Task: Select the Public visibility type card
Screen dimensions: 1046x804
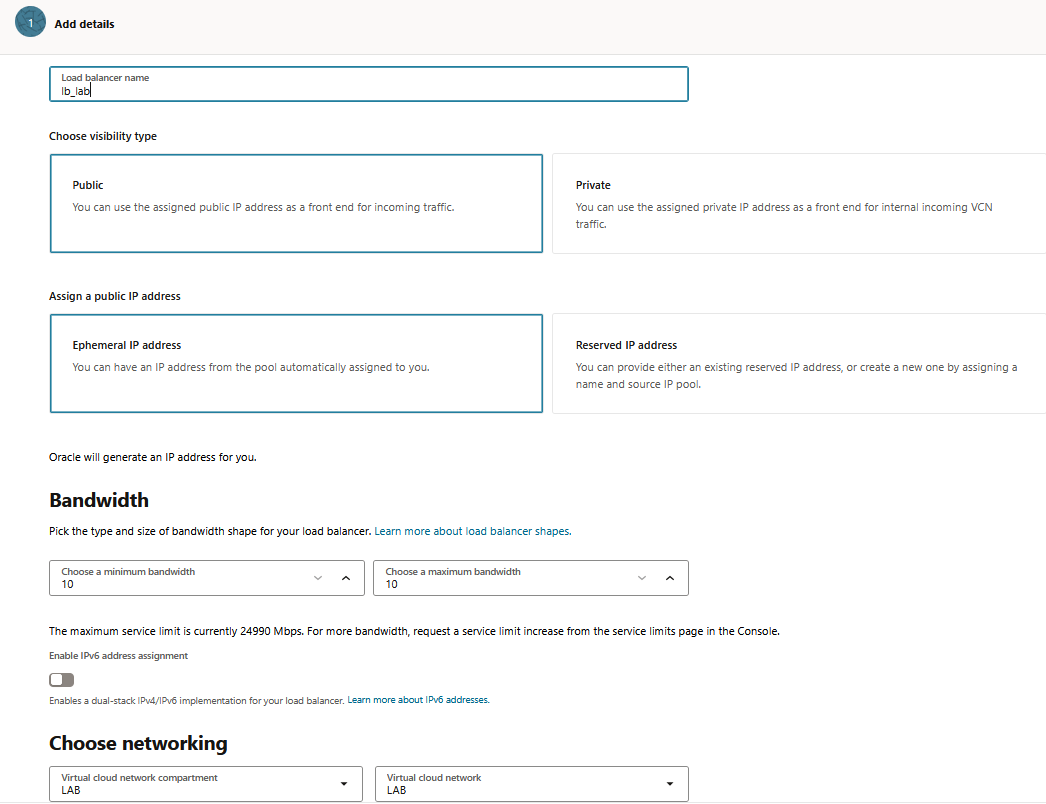Action: click(296, 204)
